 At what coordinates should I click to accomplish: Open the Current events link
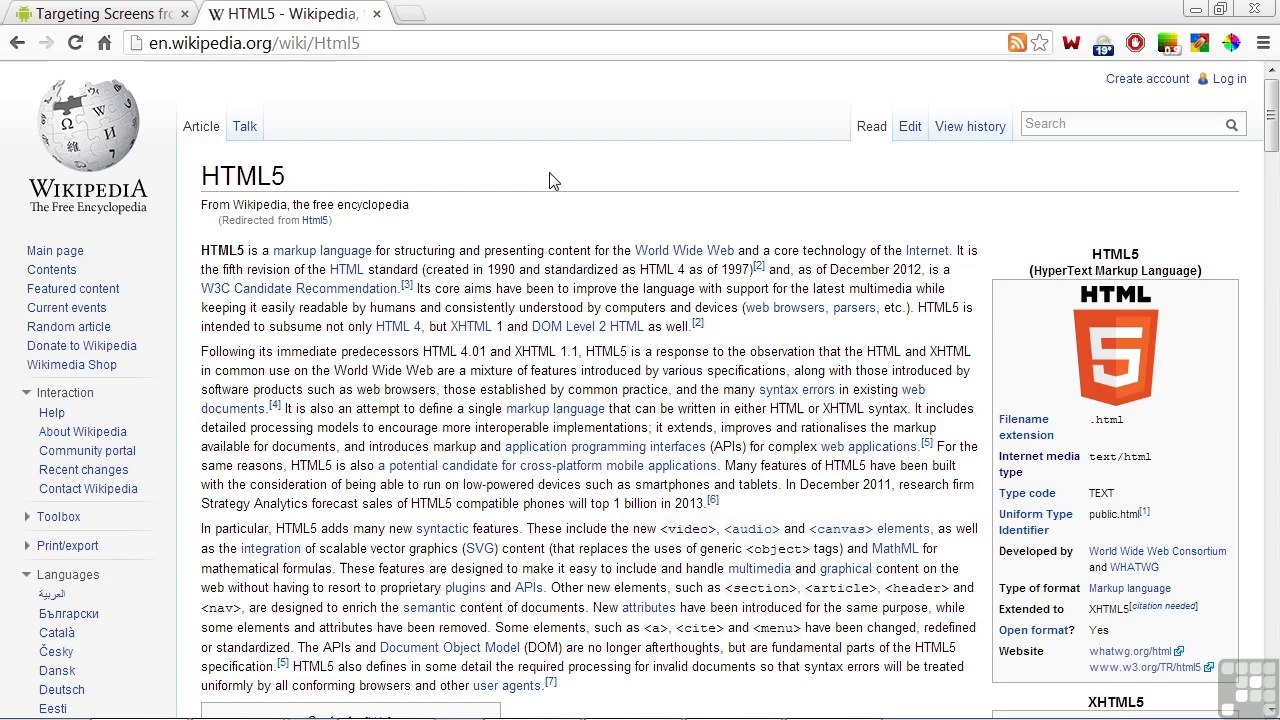point(66,308)
